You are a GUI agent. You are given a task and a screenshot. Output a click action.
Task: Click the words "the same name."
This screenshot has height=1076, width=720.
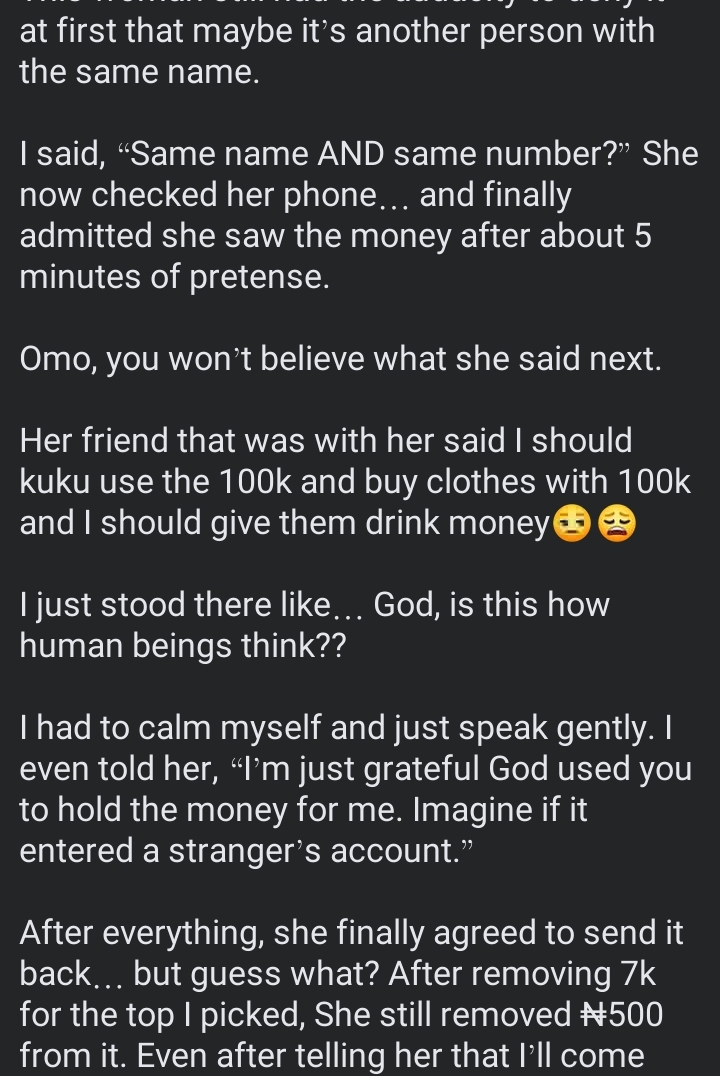139,73
